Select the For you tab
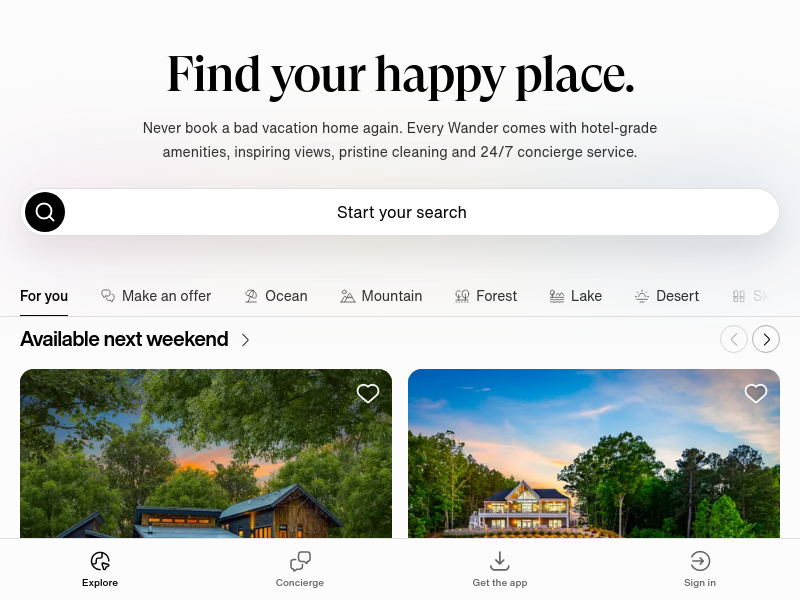Image resolution: width=800 pixels, height=600 pixels. [44, 296]
